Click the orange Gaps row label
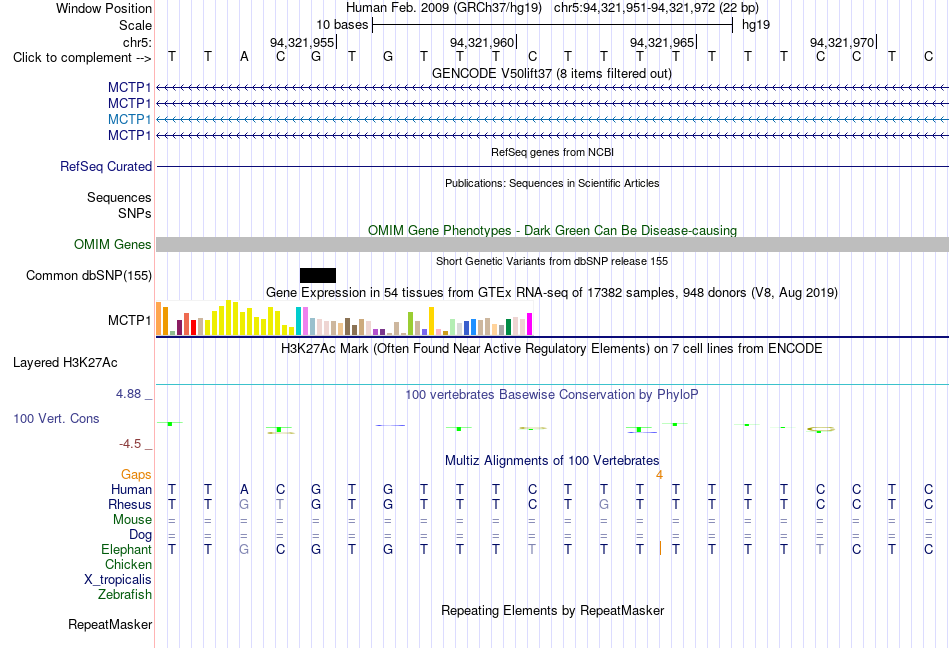The height and width of the screenshot is (648, 950). click(136, 475)
